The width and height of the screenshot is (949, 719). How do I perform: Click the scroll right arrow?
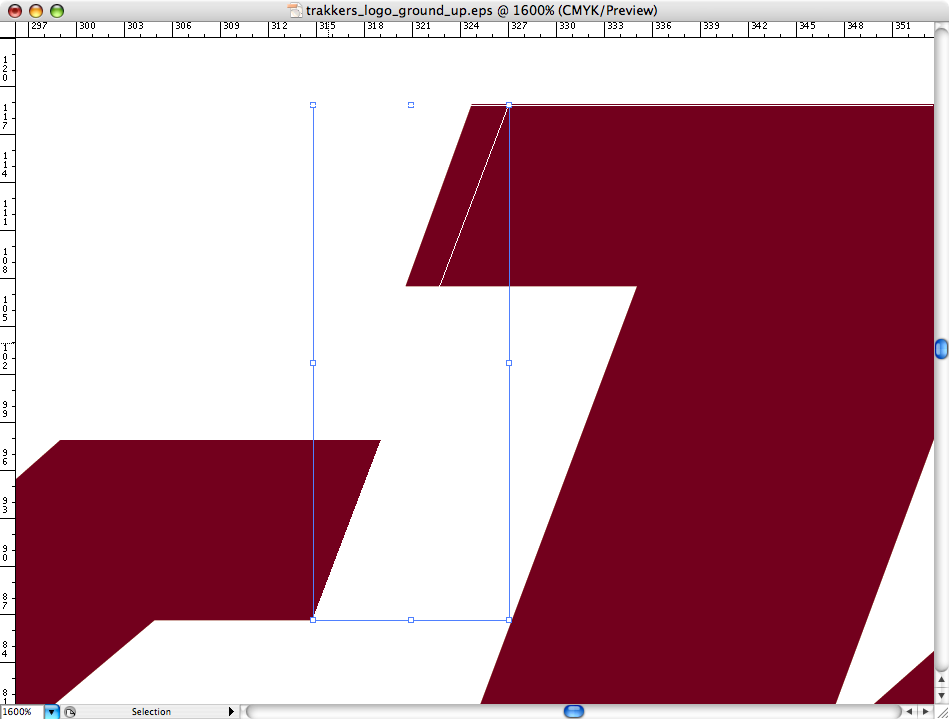(925, 712)
